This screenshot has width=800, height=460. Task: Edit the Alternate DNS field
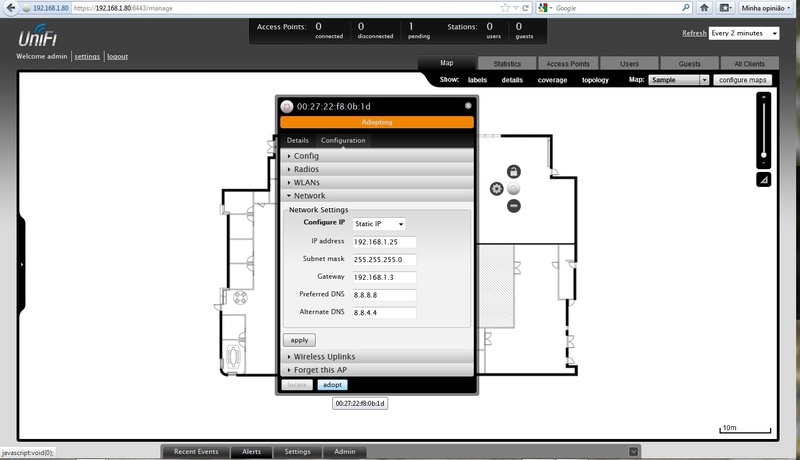[x=384, y=313]
